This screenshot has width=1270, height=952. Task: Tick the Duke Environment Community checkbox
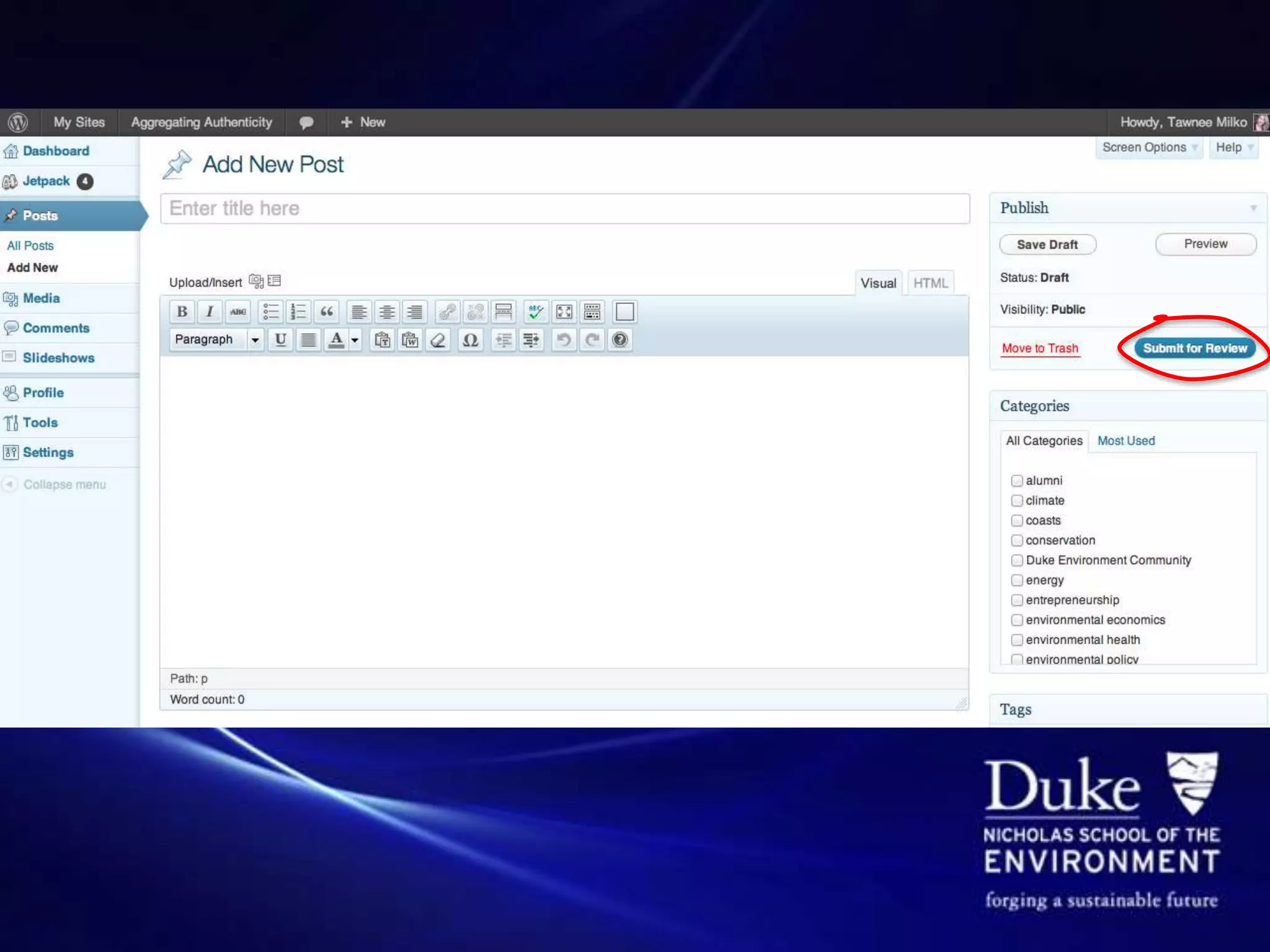1017,560
